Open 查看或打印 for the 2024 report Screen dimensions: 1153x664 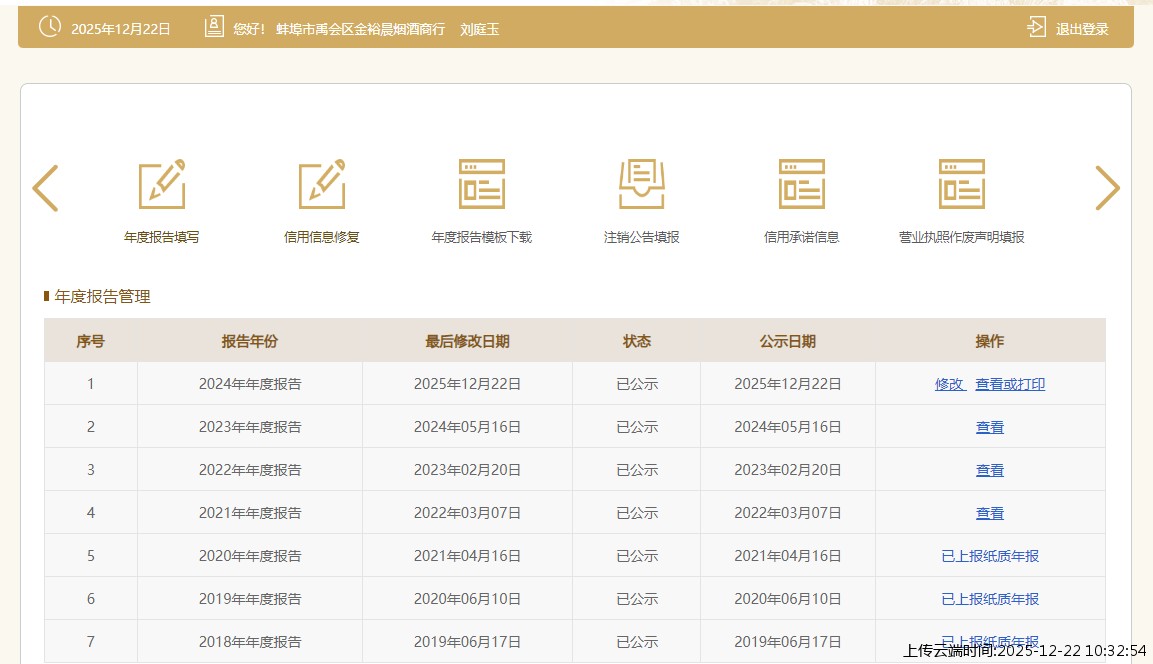1010,384
